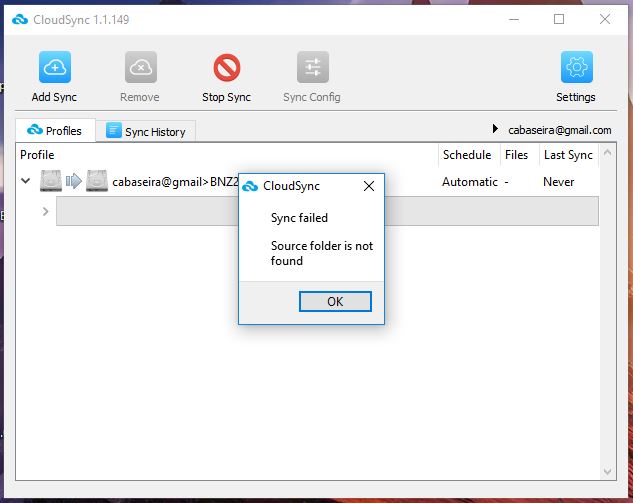Click the Source folder is not found text
Screen dimensions: 633x503
click(x=322, y=253)
